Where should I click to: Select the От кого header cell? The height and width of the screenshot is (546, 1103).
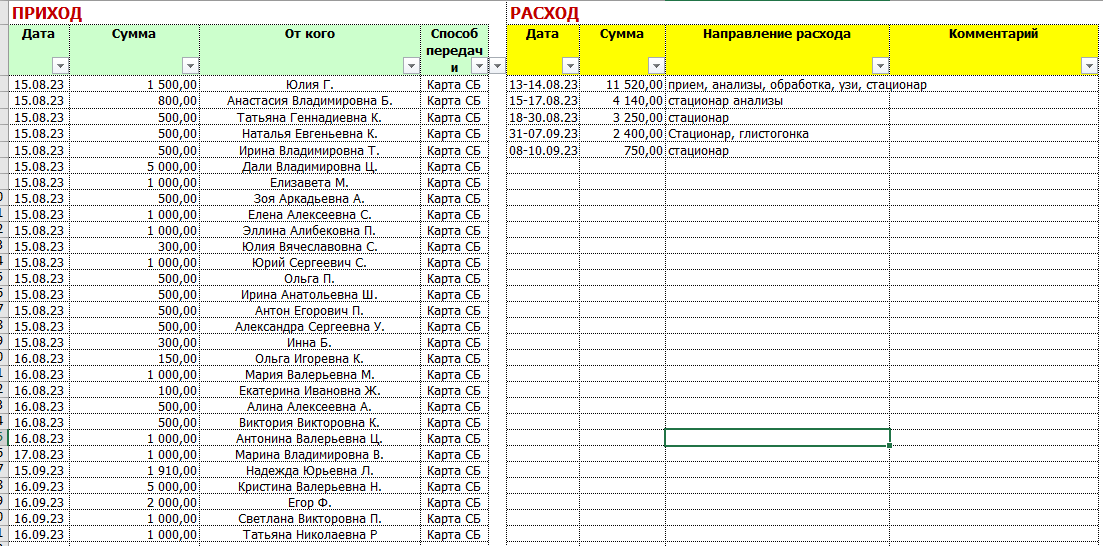tap(310, 49)
